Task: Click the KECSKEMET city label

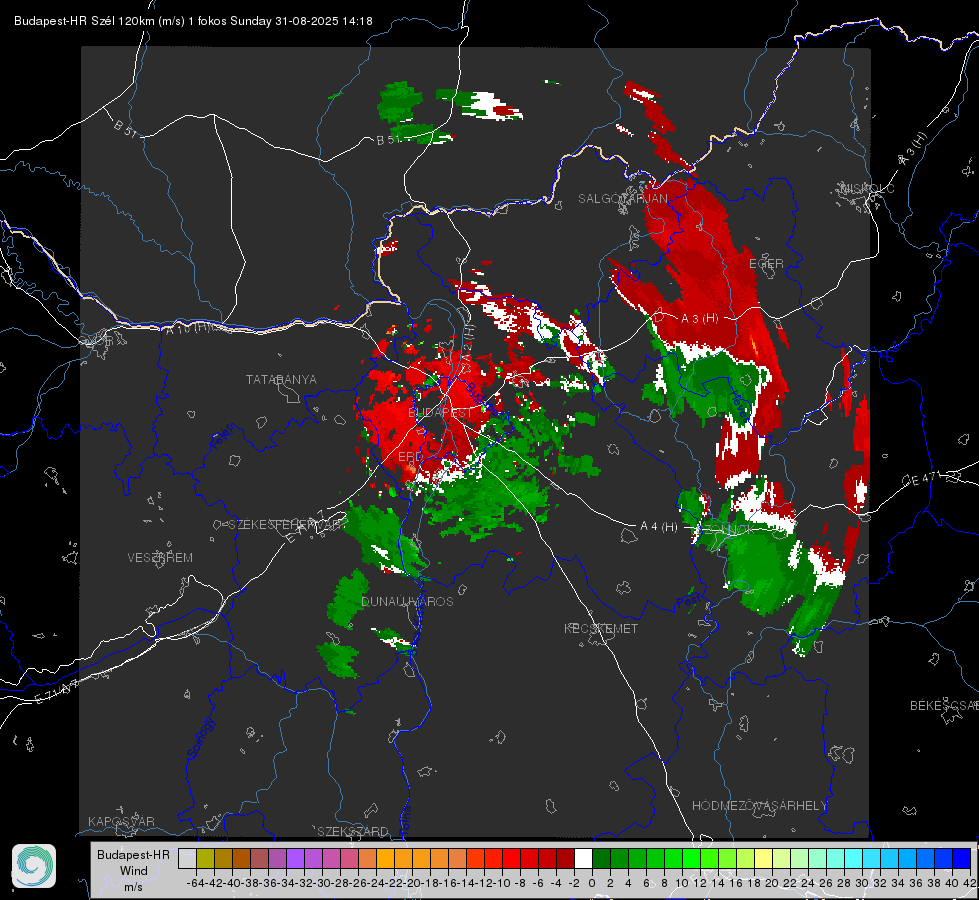Action: click(601, 629)
